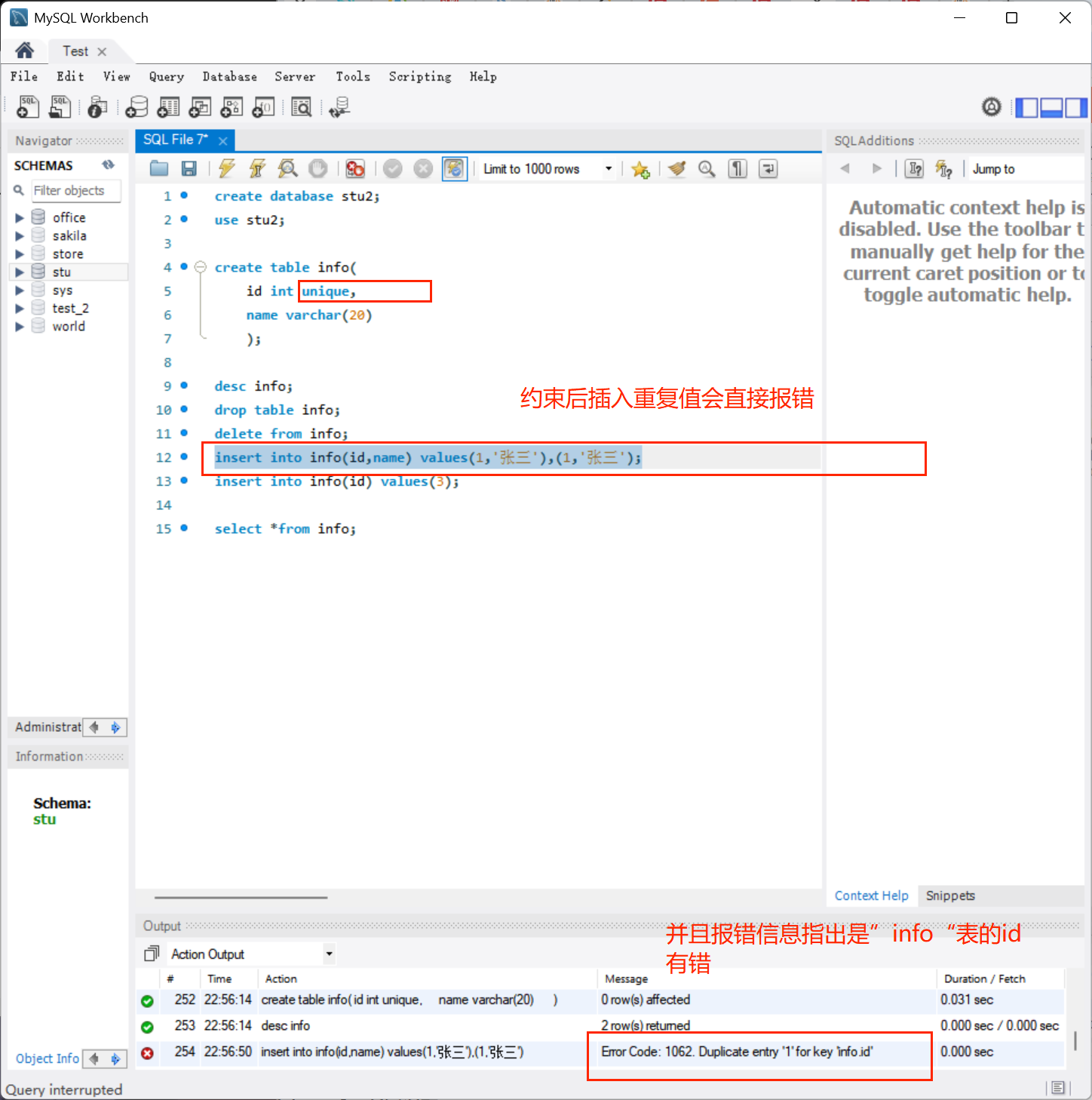
Task: Select the error row 254 in output
Action: point(600,1052)
